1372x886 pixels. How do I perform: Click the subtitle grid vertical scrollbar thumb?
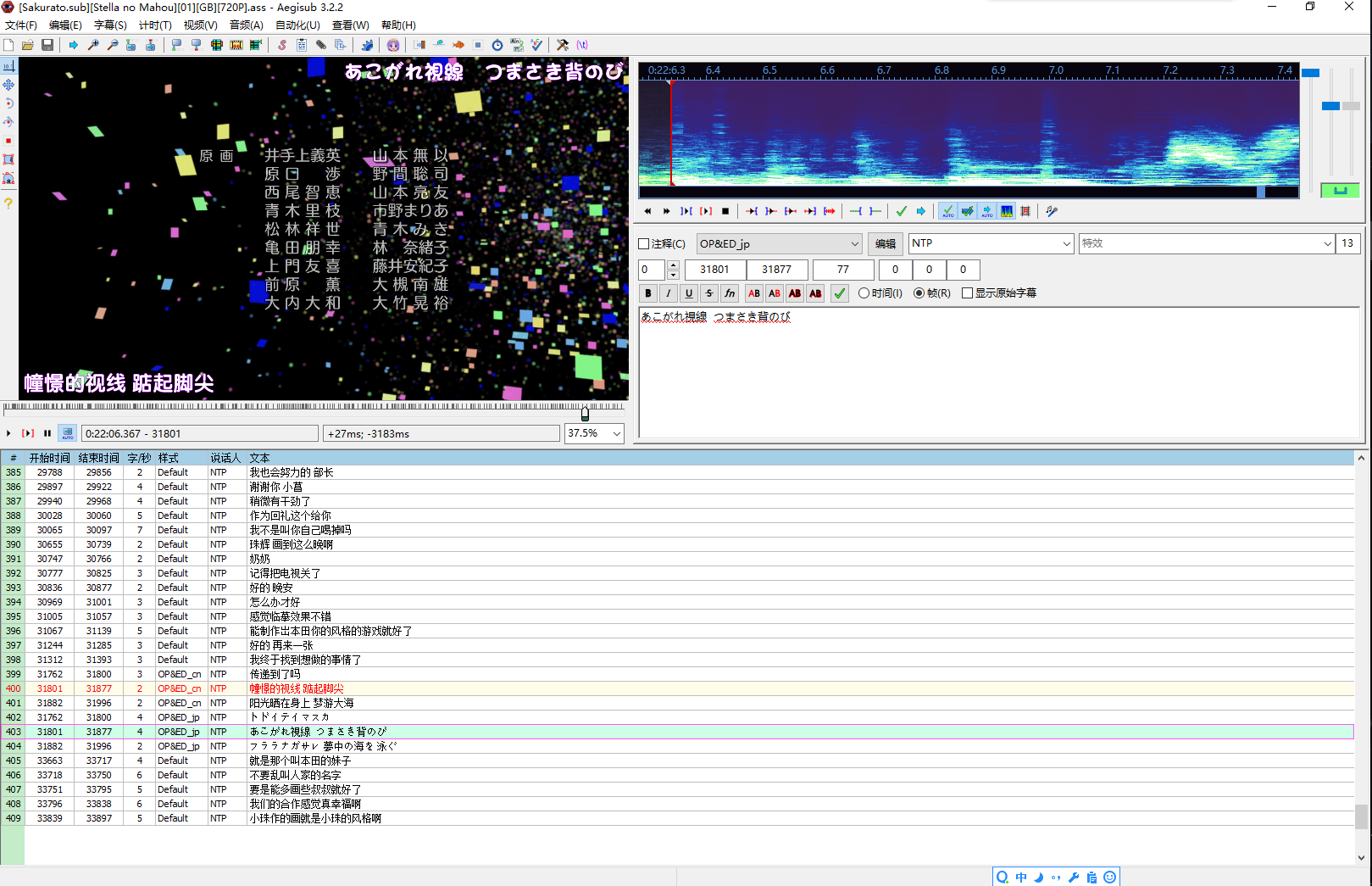[1361, 816]
